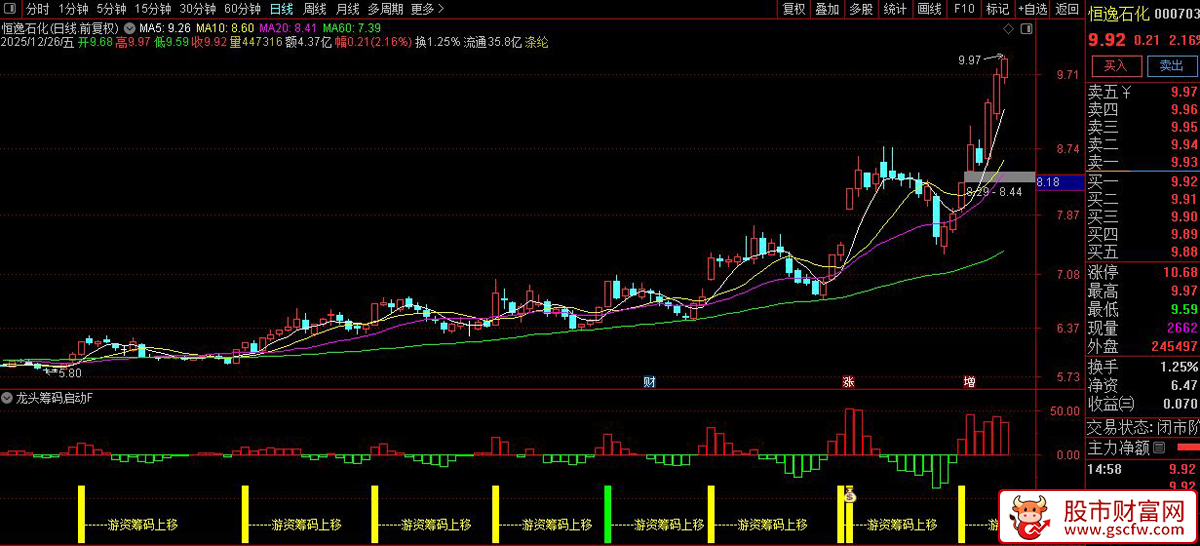Click the small icon beside 主力净额
Viewport: 1200px width, 546px height.
[x=1159, y=446]
